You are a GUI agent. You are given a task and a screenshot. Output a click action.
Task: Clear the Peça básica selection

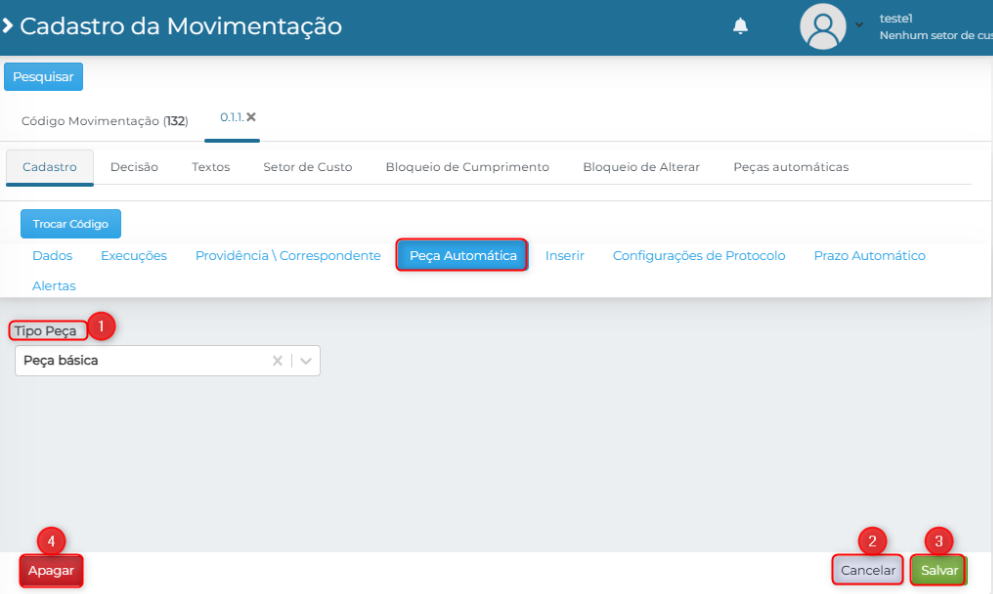click(x=277, y=360)
